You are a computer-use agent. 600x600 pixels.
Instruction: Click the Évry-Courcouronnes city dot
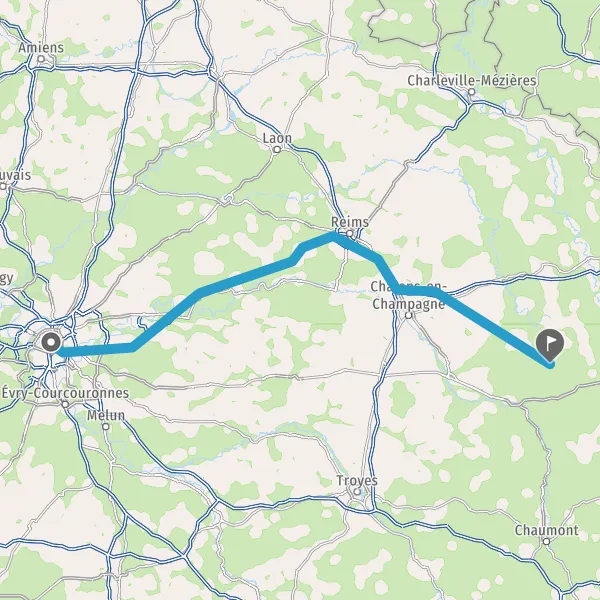coord(65,404)
